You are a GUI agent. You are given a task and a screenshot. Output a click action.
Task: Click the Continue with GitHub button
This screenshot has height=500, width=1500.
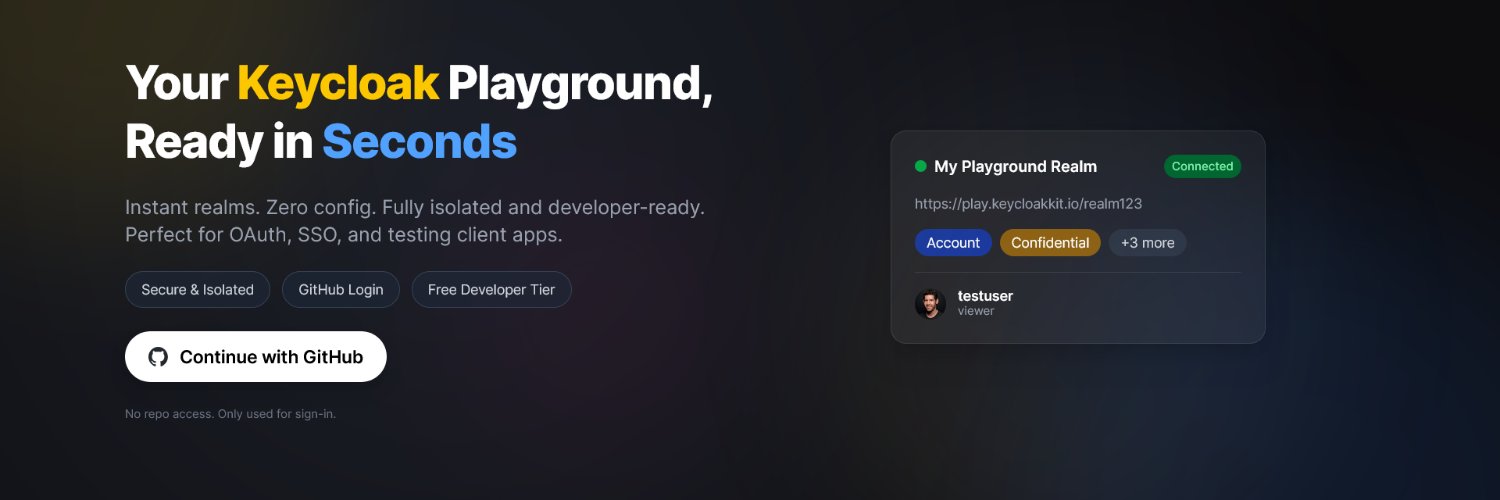[x=255, y=357]
